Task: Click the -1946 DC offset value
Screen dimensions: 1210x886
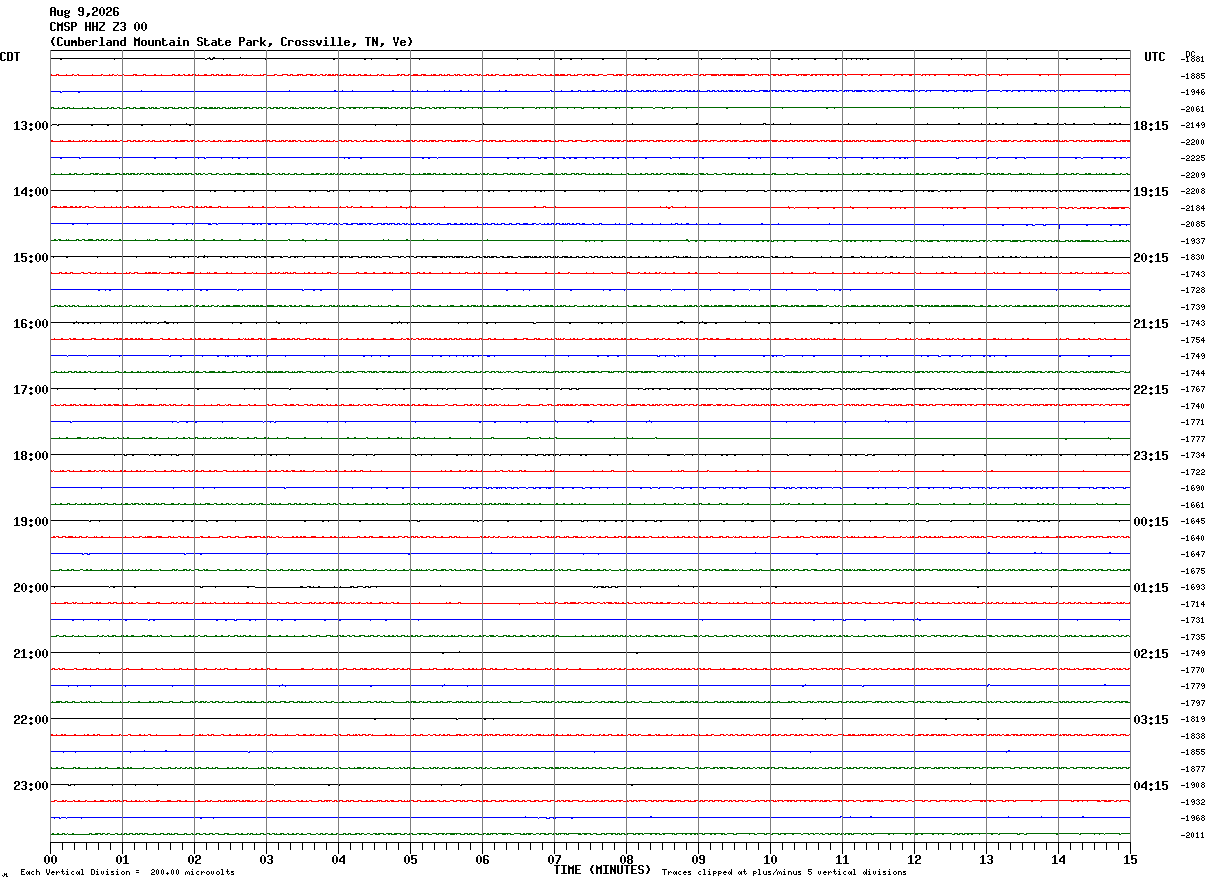Action: 1193,92
